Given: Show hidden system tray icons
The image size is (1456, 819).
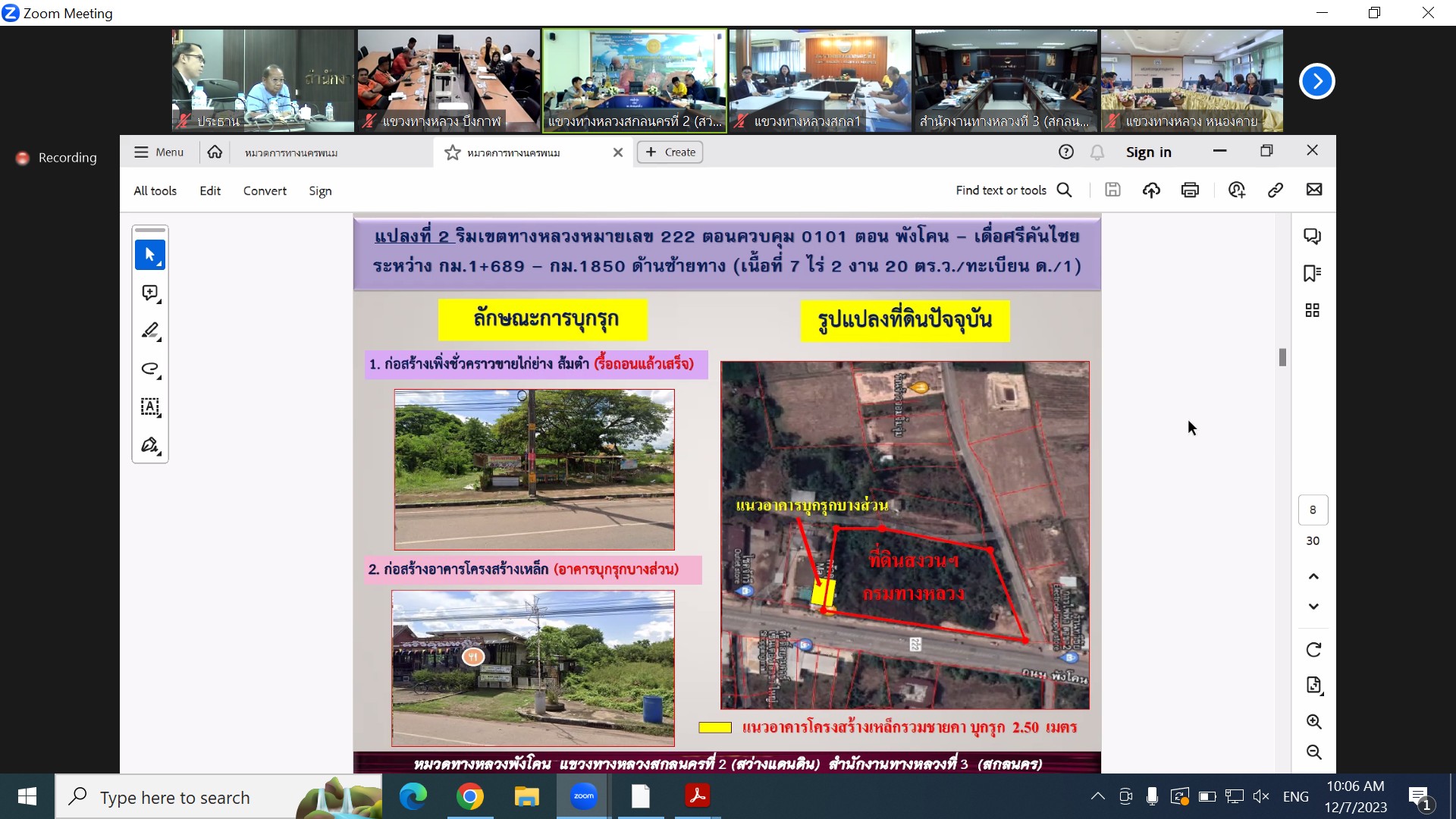Looking at the screenshot, I should [x=1097, y=796].
